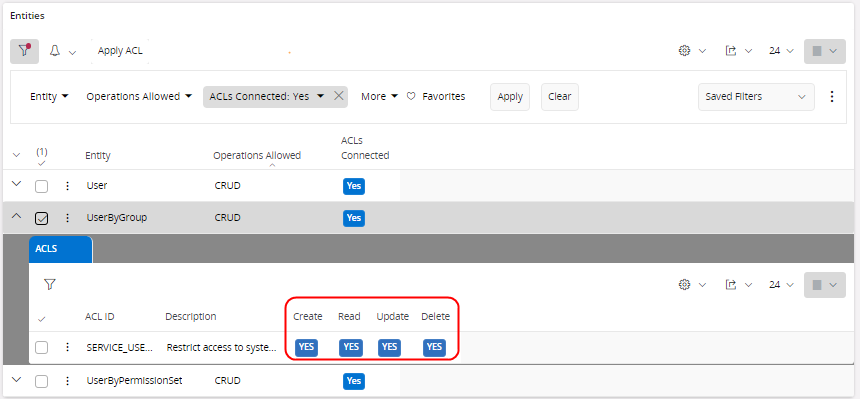Click the User entity name
The height and width of the screenshot is (399, 860).
click(97, 186)
